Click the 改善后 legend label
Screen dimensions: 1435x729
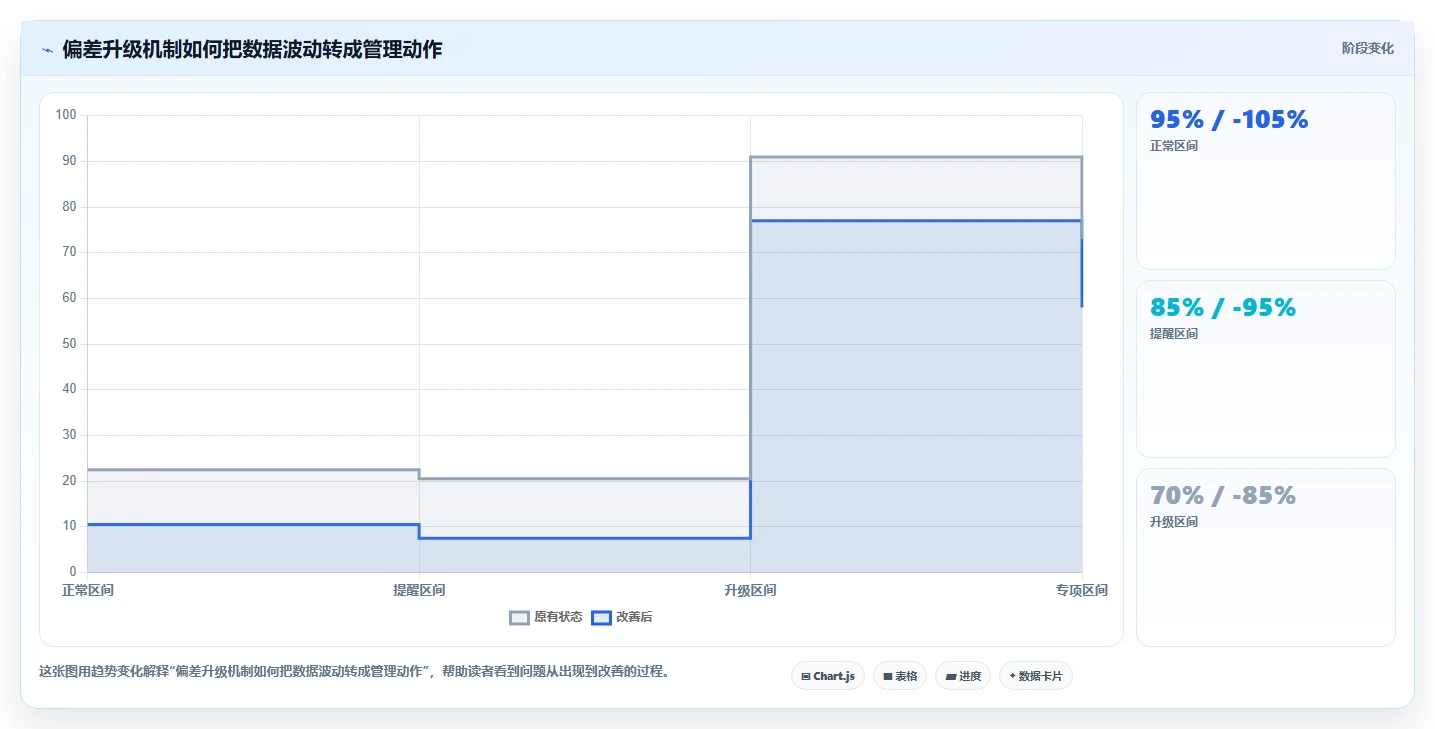click(x=634, y=618)
